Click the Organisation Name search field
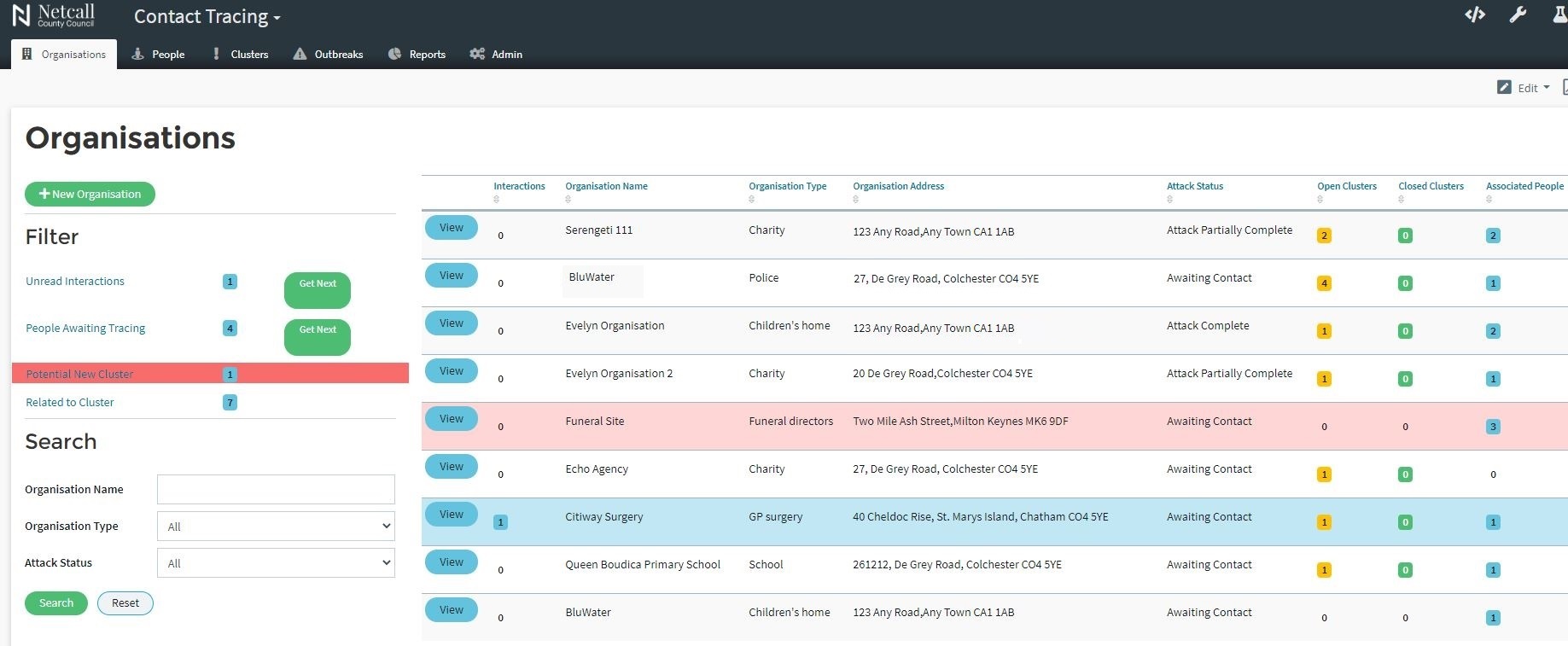The width and height of the screenshot is (1568, 646). [276, 490]
